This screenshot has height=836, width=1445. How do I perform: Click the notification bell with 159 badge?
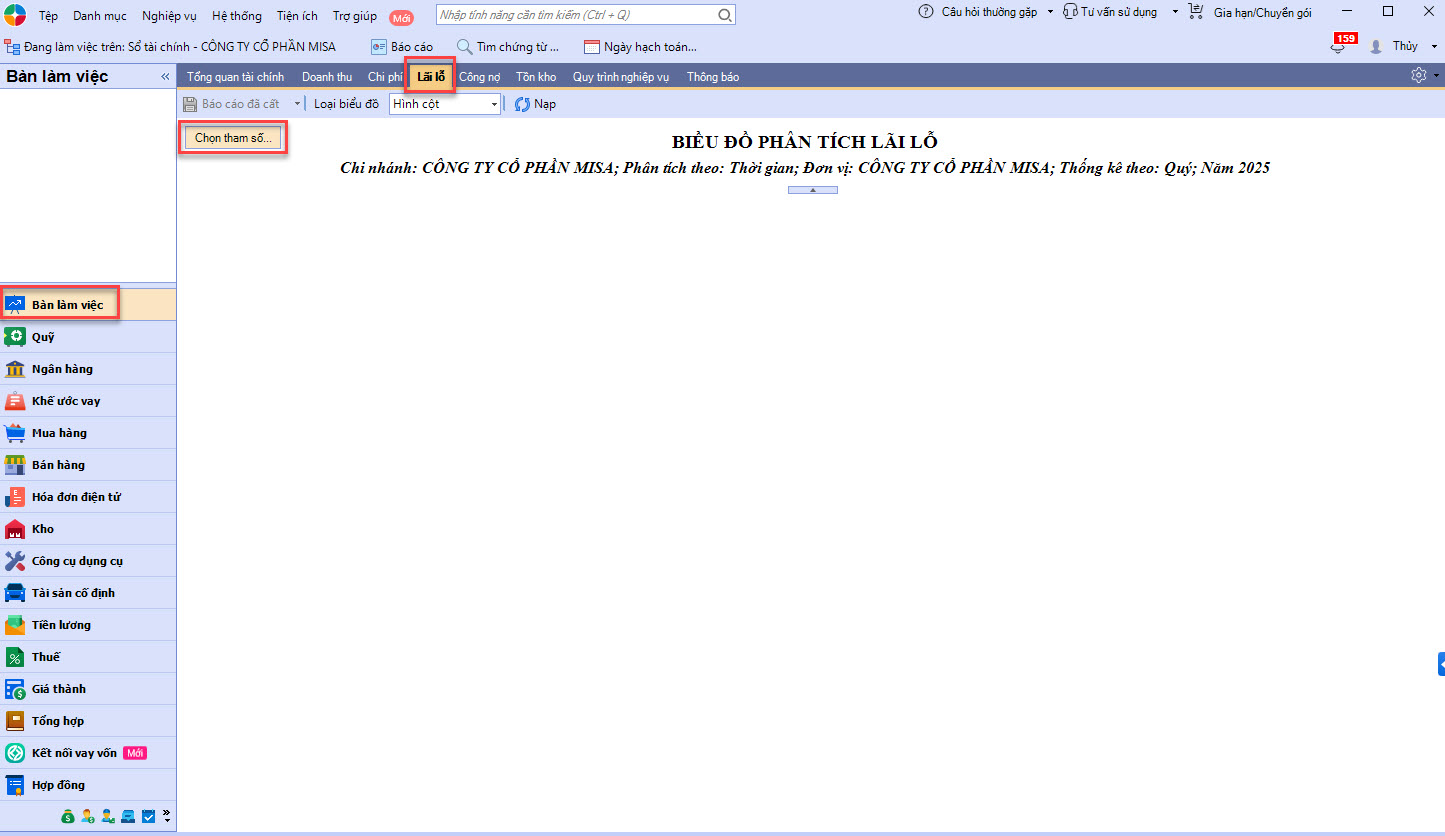(x=1338, y=47)
